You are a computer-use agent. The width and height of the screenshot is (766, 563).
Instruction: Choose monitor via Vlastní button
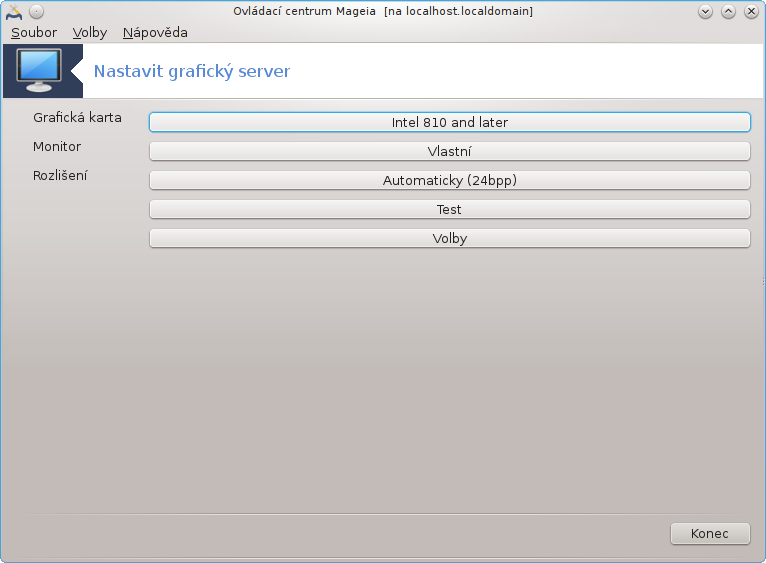pos(449,152)
